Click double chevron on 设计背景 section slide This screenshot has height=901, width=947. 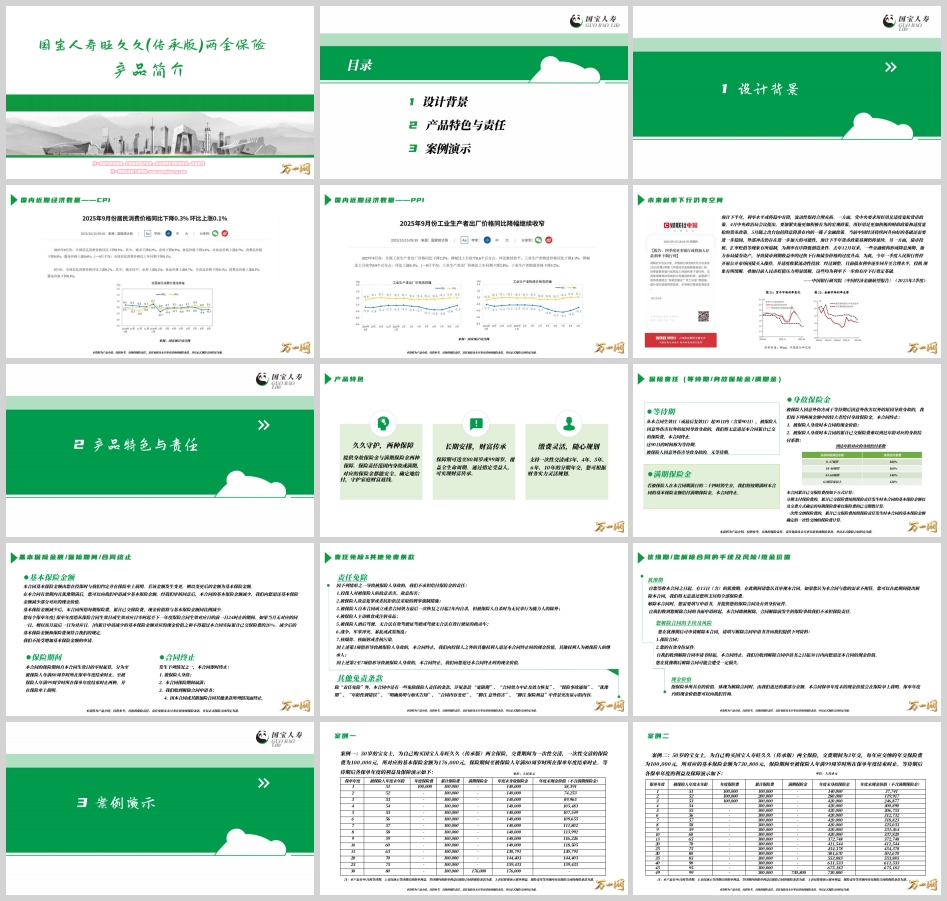[891, 68]
